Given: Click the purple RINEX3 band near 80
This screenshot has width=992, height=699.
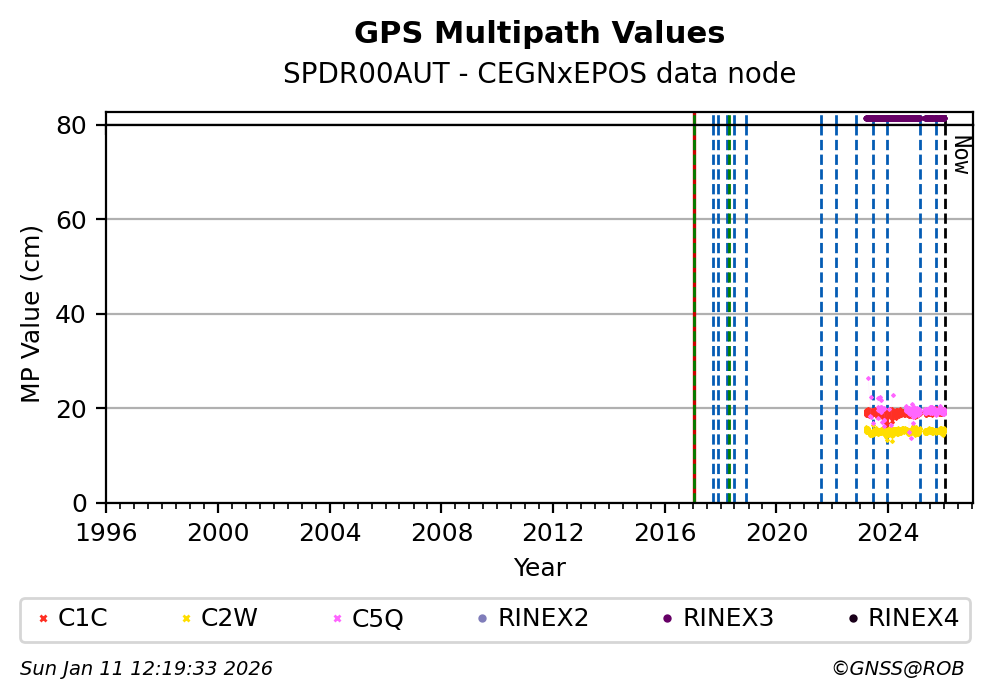Looking at the screenshot, I should [905, 118].
